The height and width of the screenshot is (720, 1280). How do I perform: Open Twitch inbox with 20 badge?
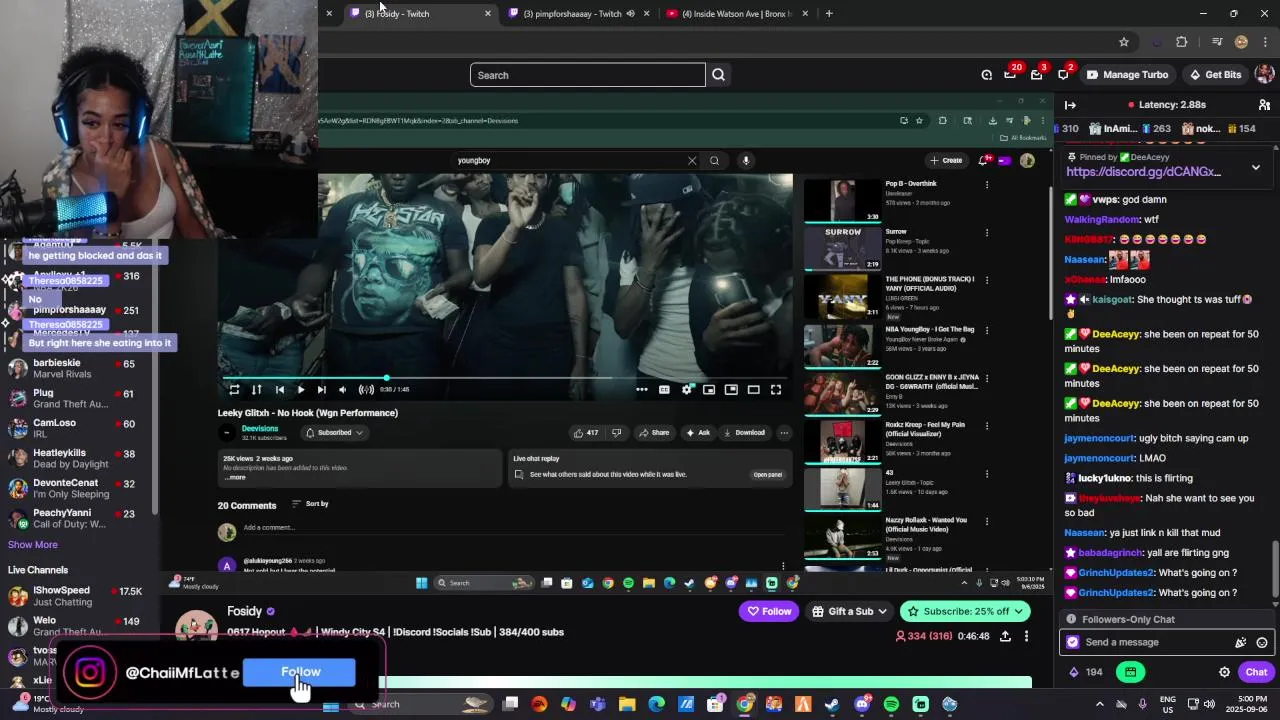pos(1011,75)
